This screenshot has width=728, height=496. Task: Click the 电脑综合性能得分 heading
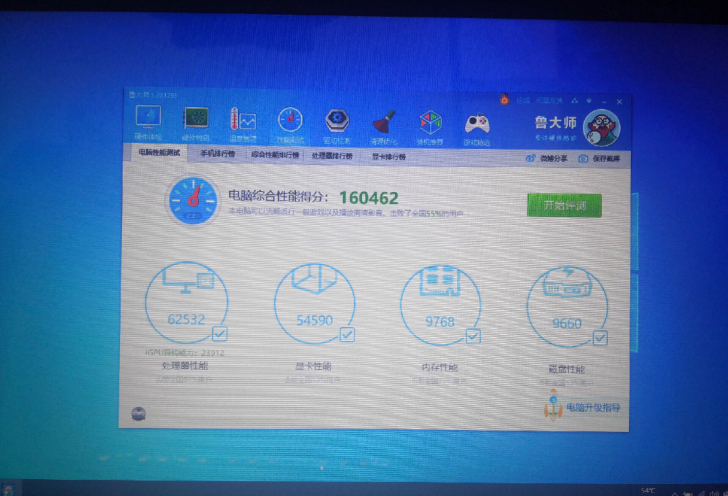(278, 196)
